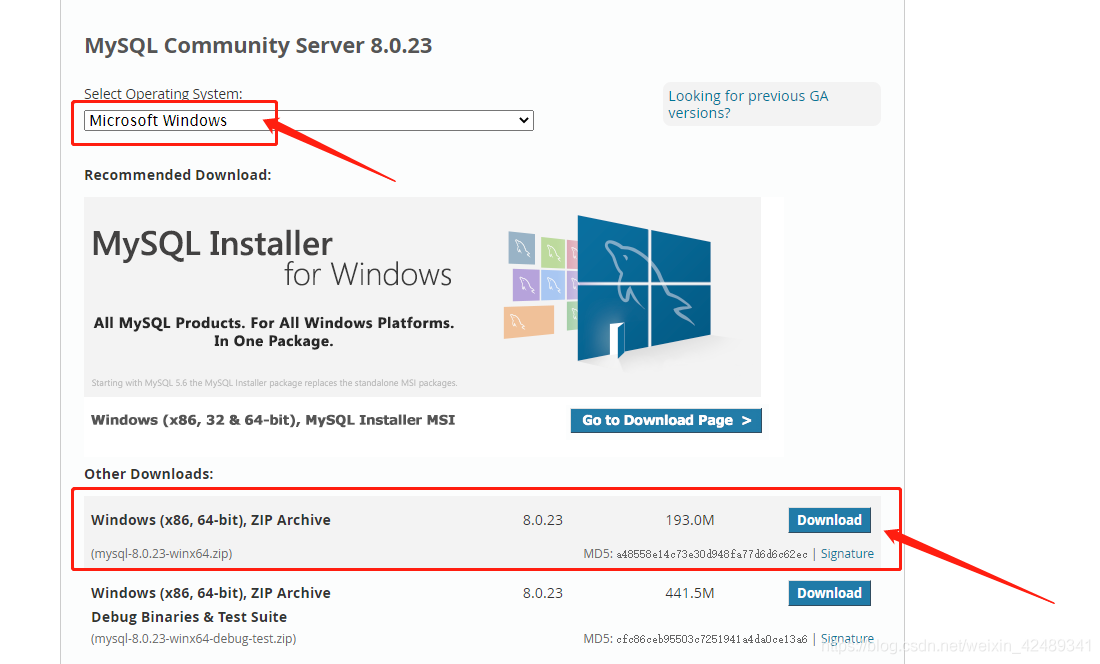Download the 193.0M ZIP Archive
Screen dimensions: 1100x664
[x=829, y=520]
